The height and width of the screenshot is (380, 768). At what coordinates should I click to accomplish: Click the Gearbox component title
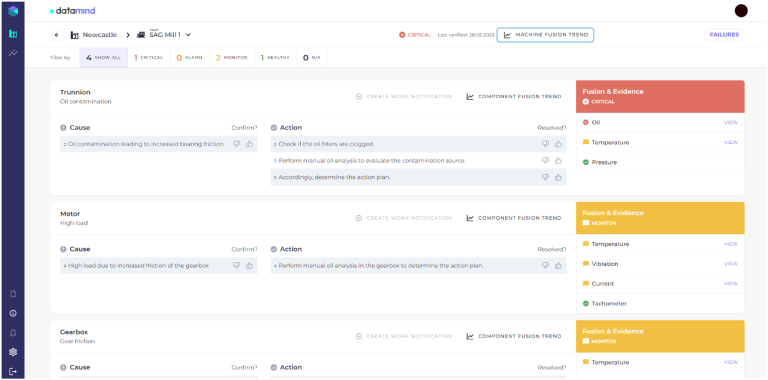click(73, 332)
